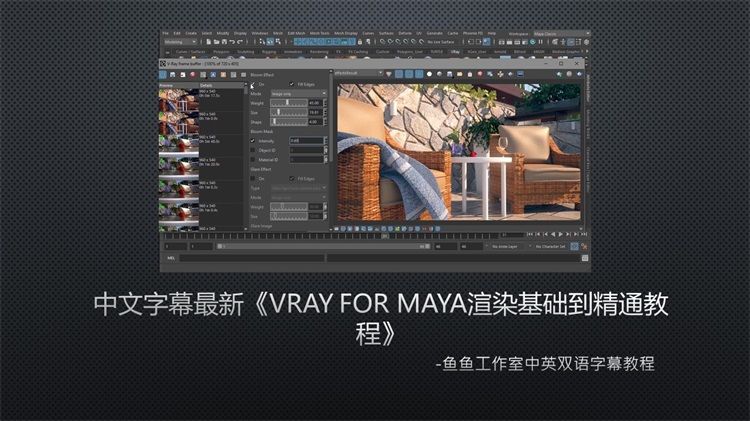Open animation preferences running-man icon
Image resolution: width=750 pixels, height=421 pixels.
tap(584, 246)
